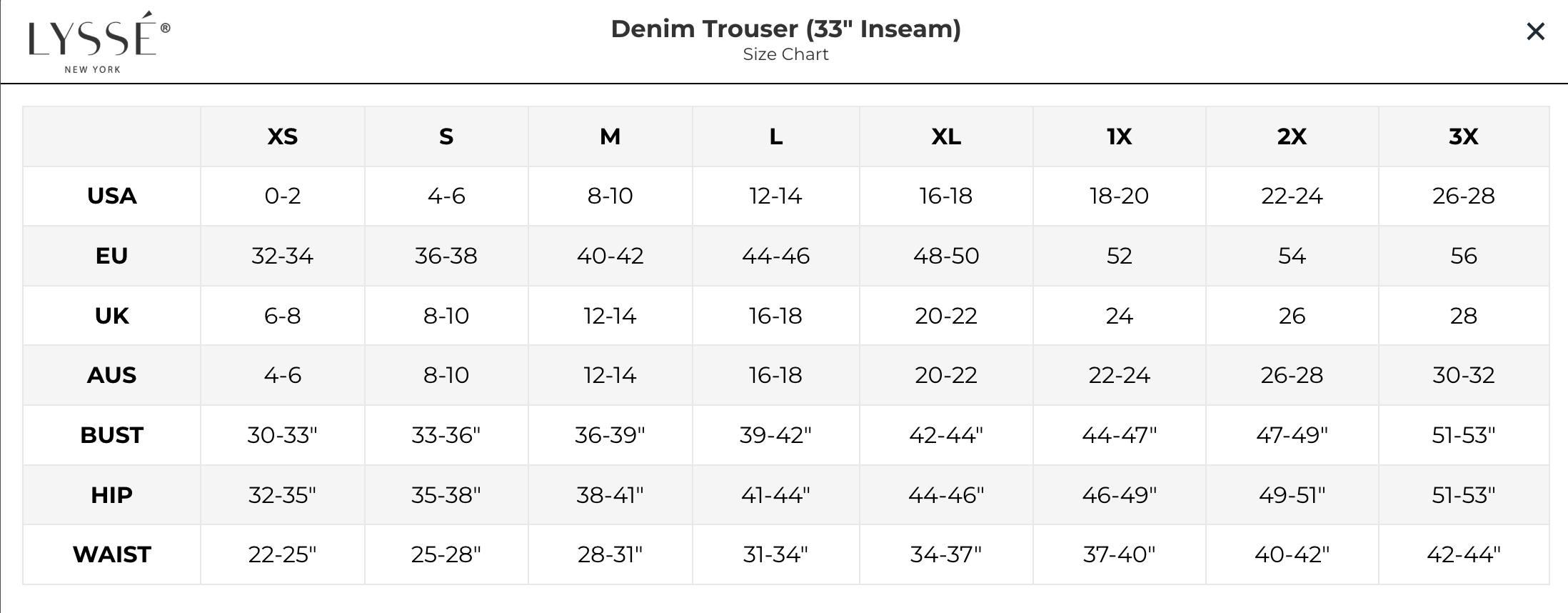Select the 49-51" hip measurement
This screenshot has width=1568, height=613.
(1292, 495)
